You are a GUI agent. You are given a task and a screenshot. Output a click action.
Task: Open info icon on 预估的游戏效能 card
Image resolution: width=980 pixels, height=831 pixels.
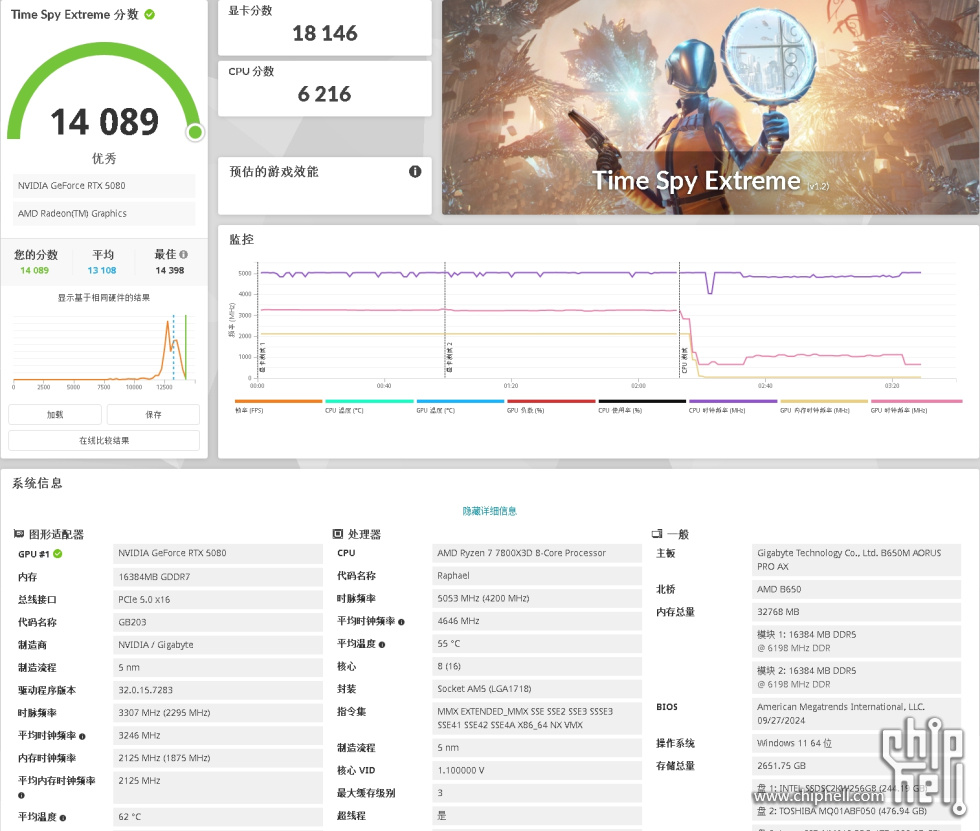pos(415,172)
